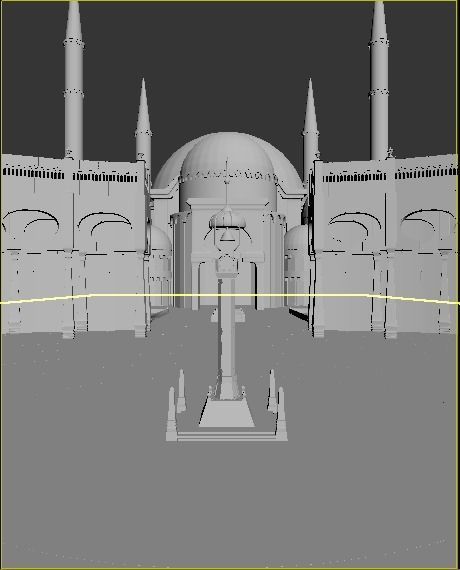Select the trapezoid pedestal under the column

[x=227, y=413]
